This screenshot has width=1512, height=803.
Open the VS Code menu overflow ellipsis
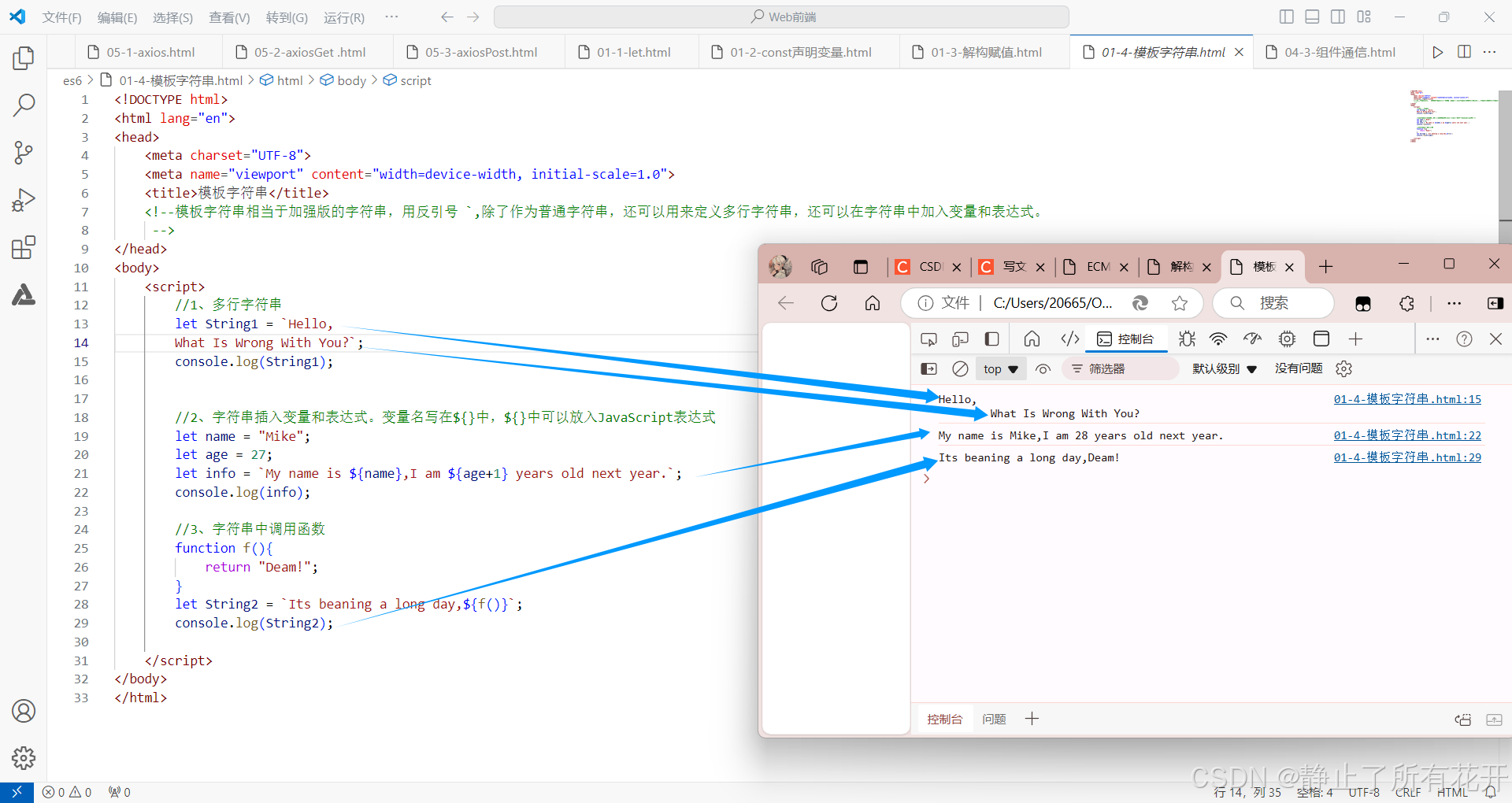point(391,17)
